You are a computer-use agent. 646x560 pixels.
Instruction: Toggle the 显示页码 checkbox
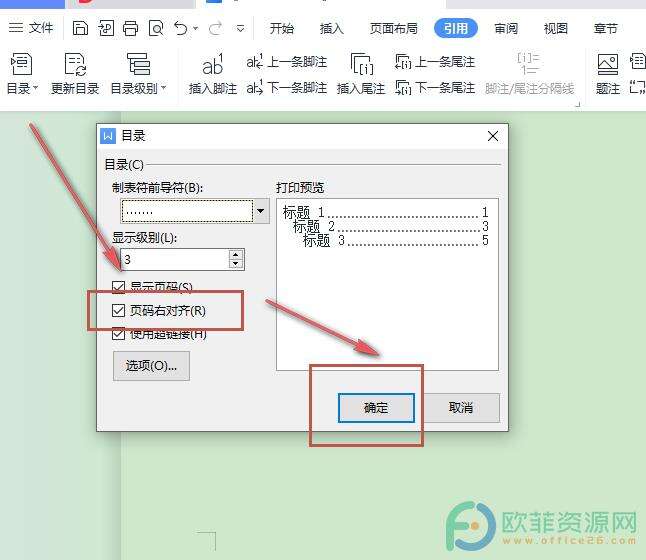tap(119, 287)
